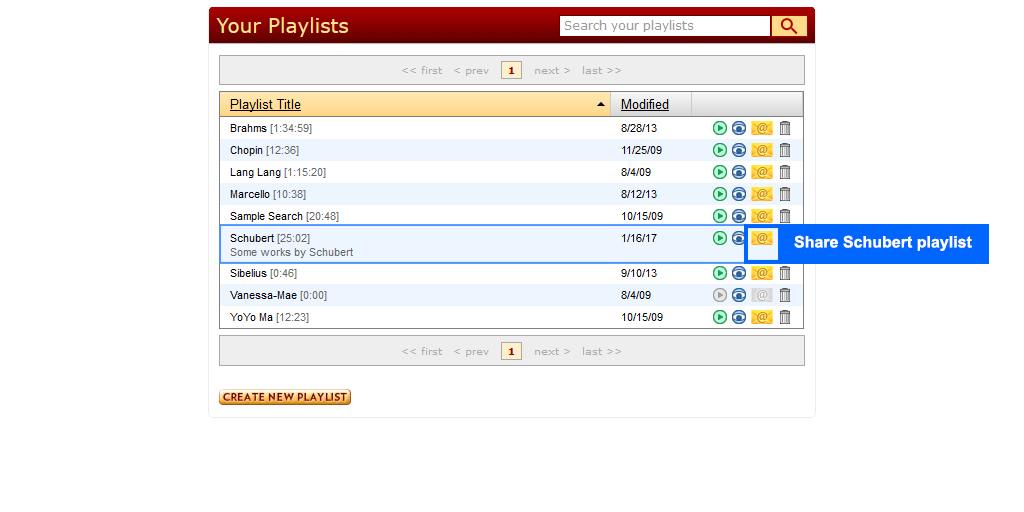Play the Brahms playlist
1024x512 pixels.
coord(719,128)
